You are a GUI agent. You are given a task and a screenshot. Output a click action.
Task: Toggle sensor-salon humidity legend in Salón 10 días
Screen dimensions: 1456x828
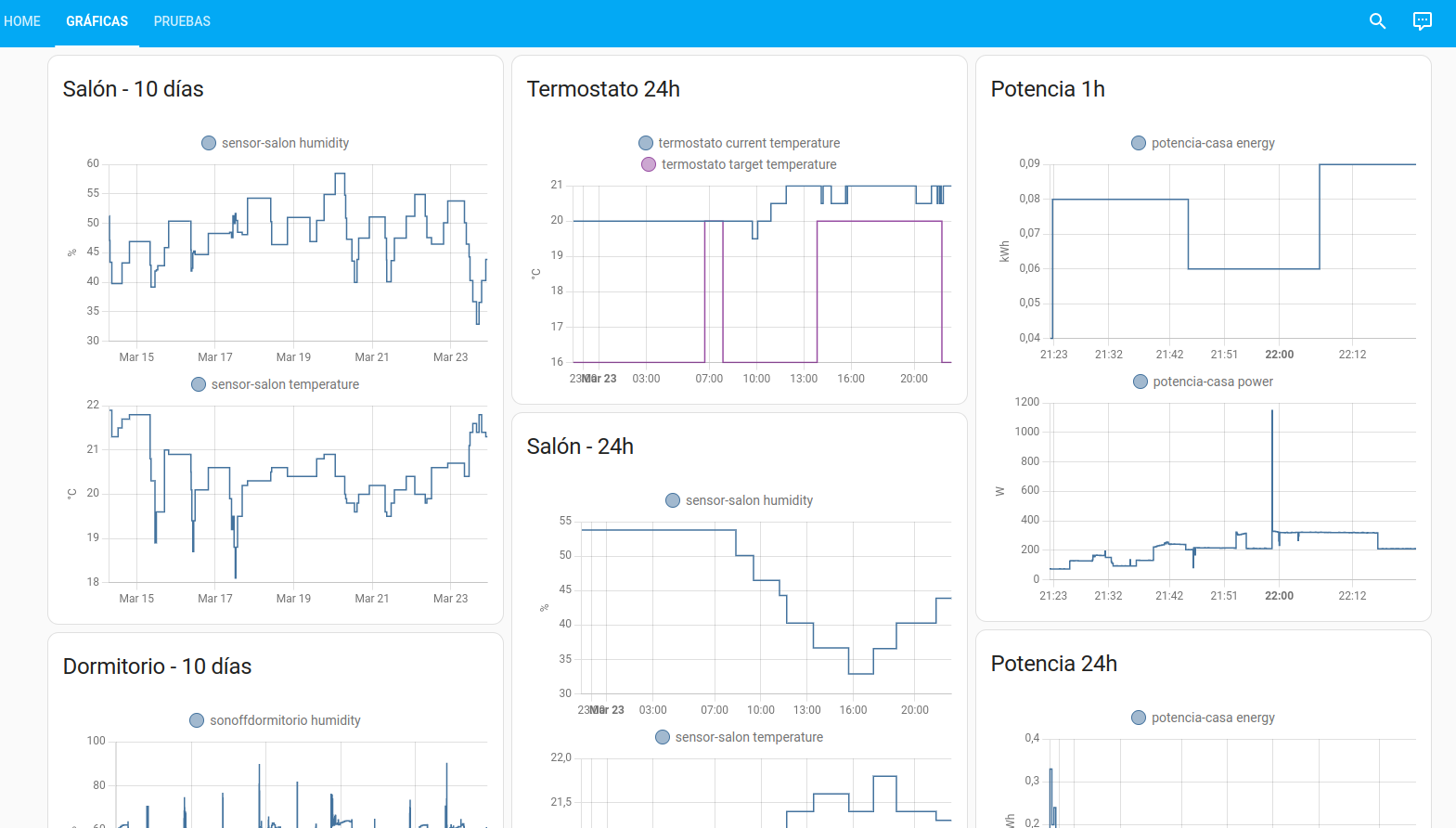click(276, 143)
